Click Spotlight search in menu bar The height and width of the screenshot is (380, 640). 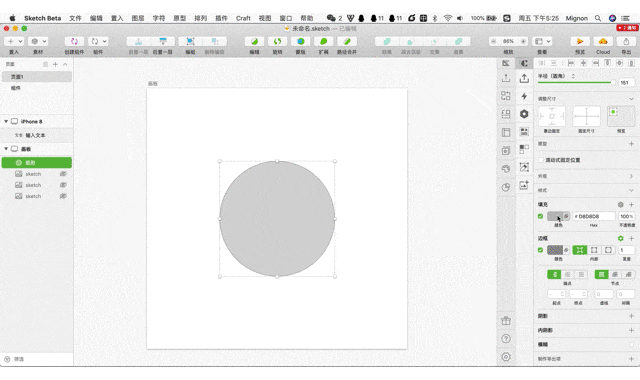click(598, 18)
